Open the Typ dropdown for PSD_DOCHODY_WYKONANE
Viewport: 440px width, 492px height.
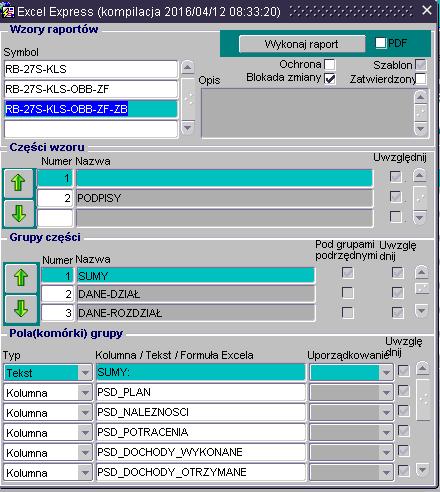click(85, 453)
